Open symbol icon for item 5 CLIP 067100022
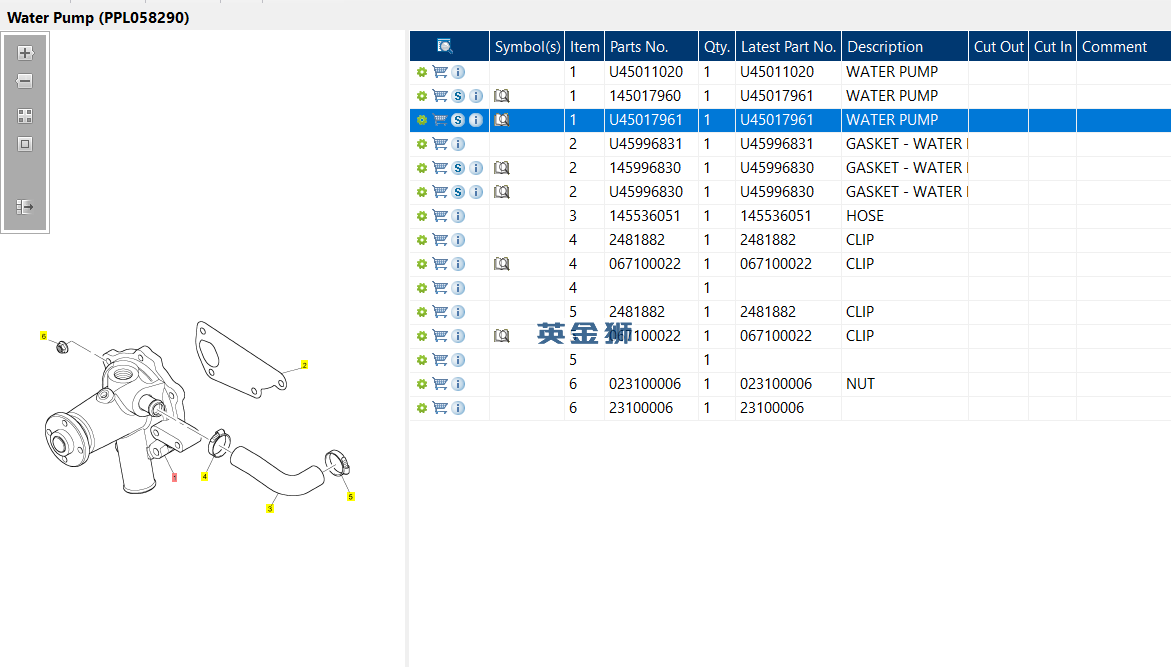Image resolution: width=1171 pixels, height=667 pixels. click(502, 336)
